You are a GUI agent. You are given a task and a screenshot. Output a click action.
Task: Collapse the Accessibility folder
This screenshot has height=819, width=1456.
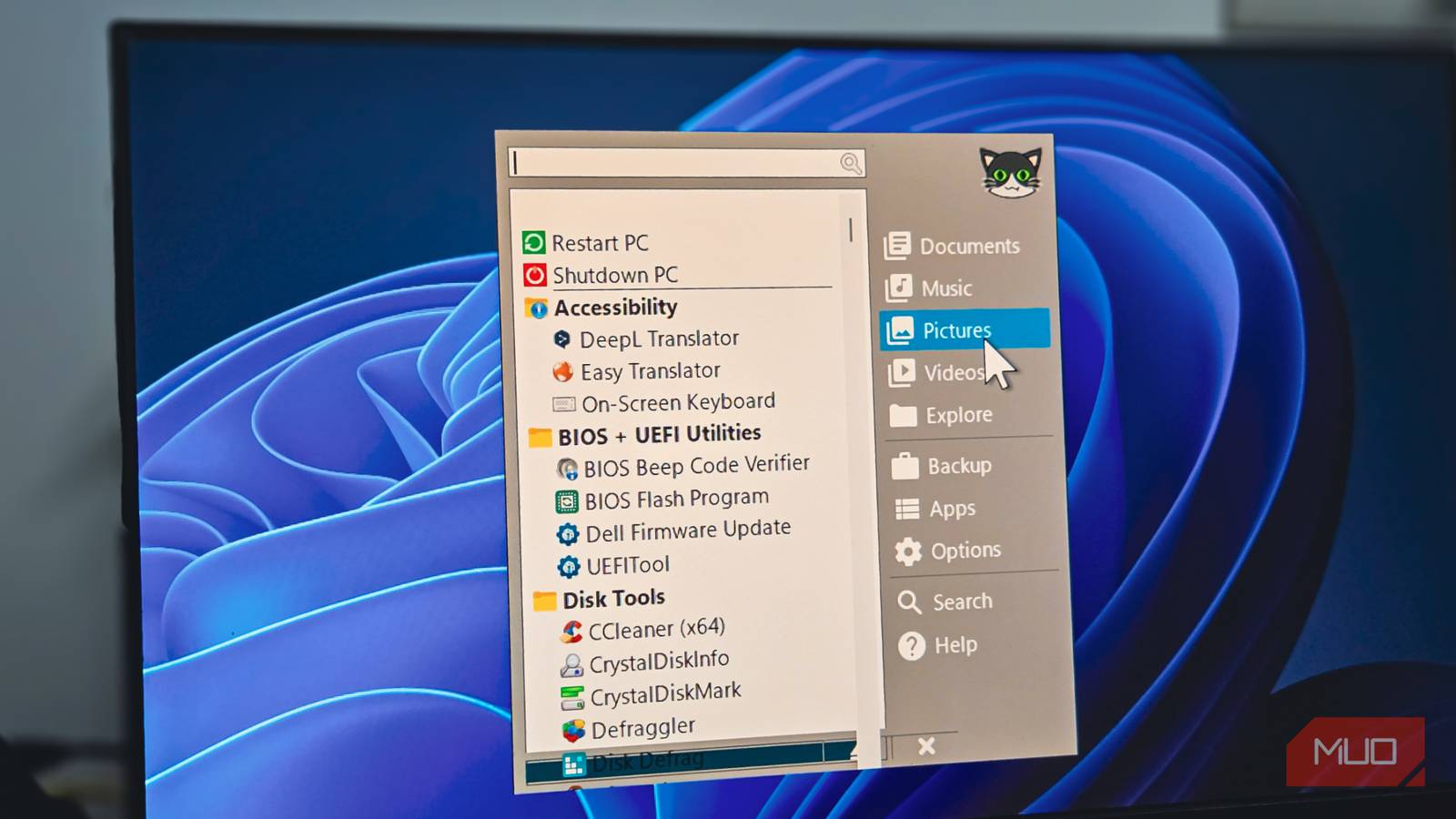(616, 308)
